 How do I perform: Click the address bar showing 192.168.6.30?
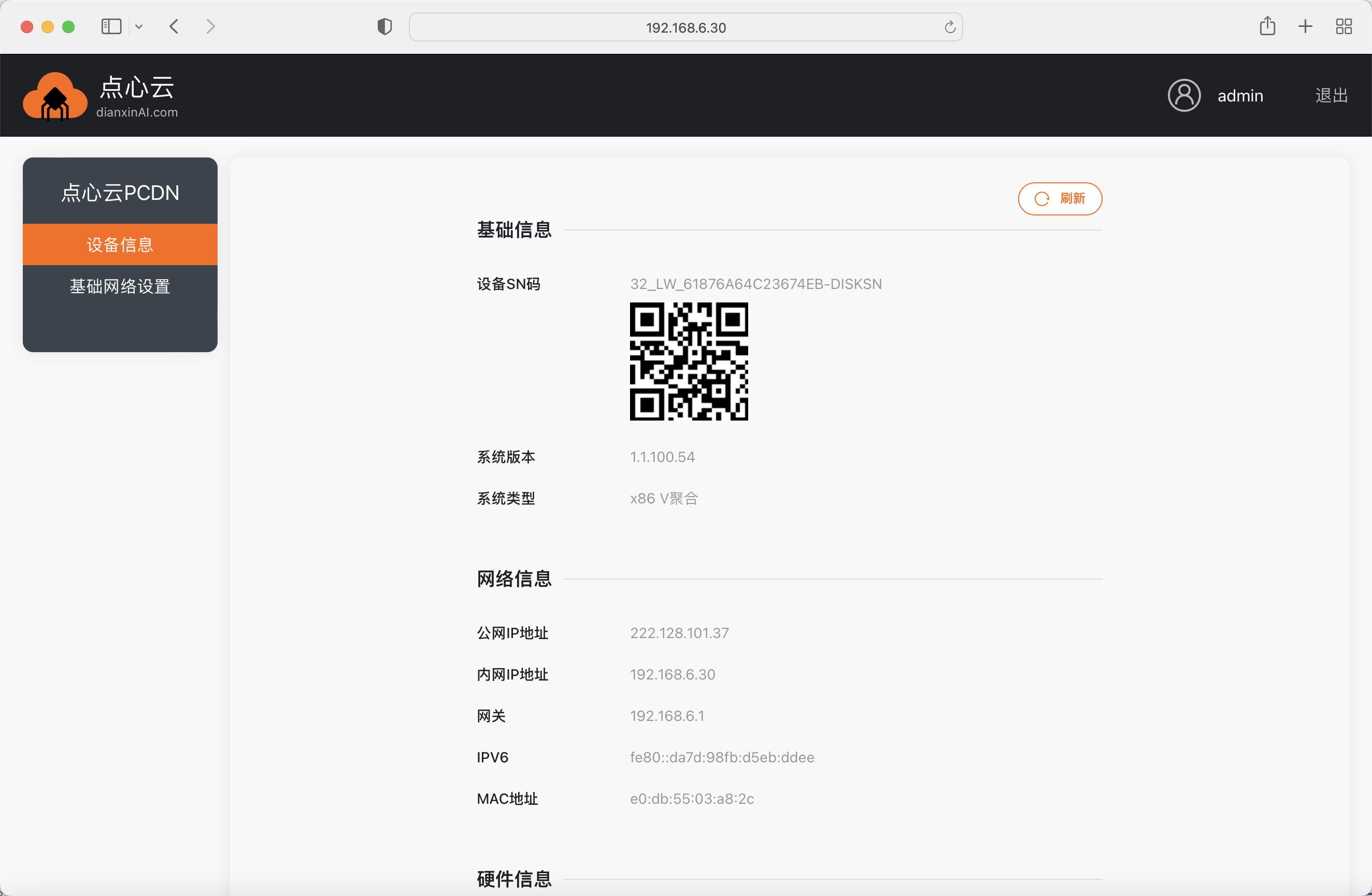[685, 27]
